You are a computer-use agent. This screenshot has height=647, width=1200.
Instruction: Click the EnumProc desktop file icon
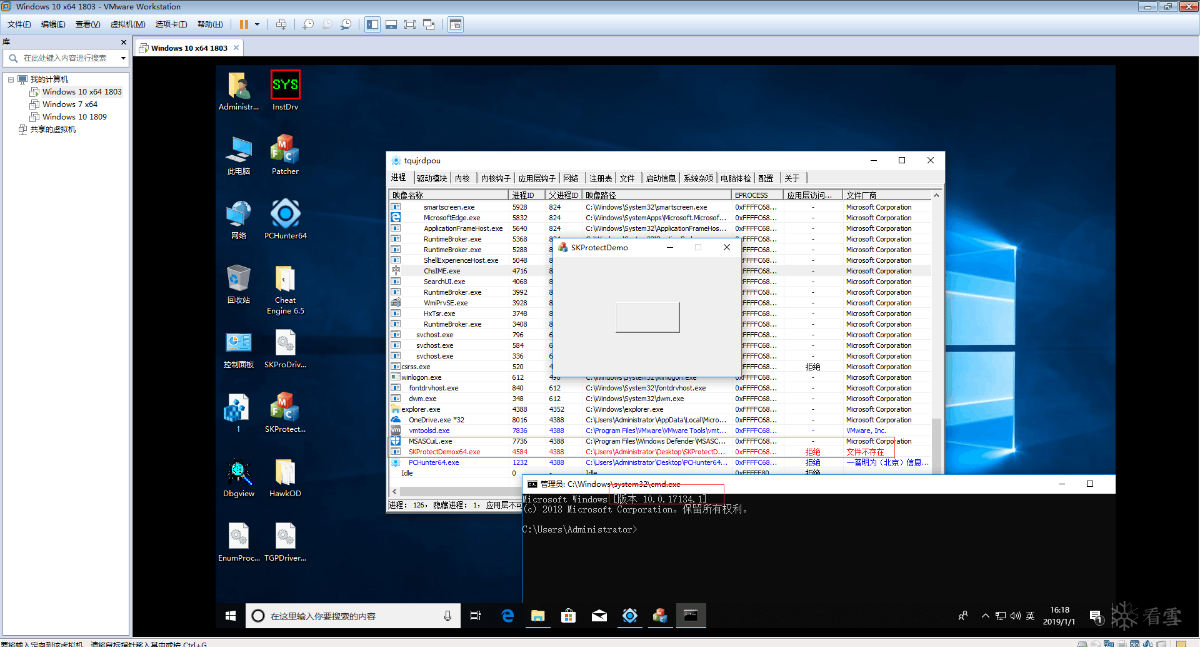238,543
